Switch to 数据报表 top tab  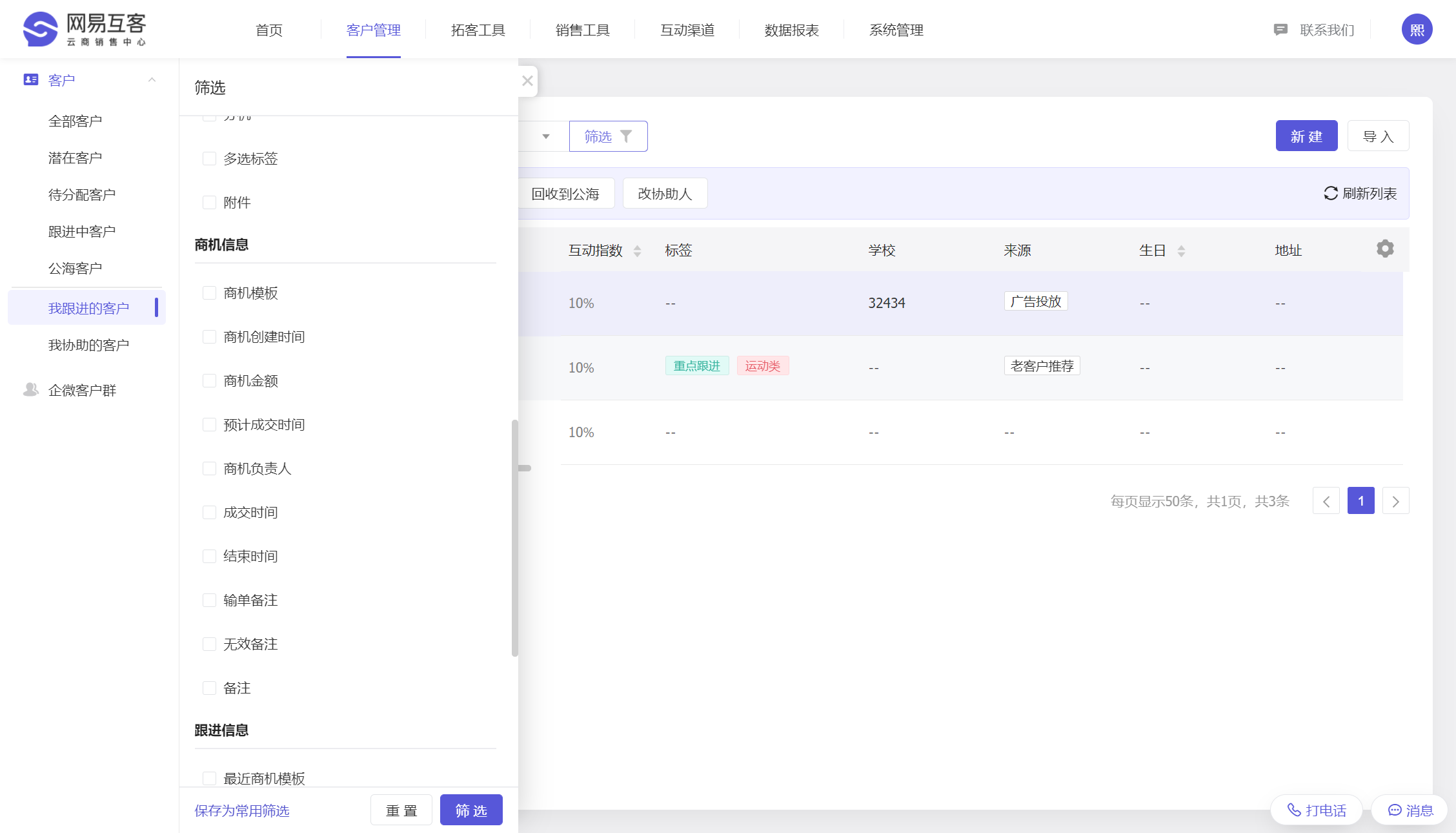pos(791,30)
